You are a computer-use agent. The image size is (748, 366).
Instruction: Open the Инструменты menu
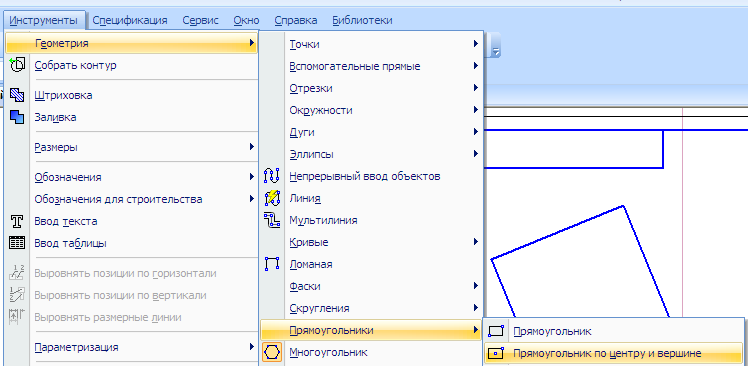[x=43, y=20]
